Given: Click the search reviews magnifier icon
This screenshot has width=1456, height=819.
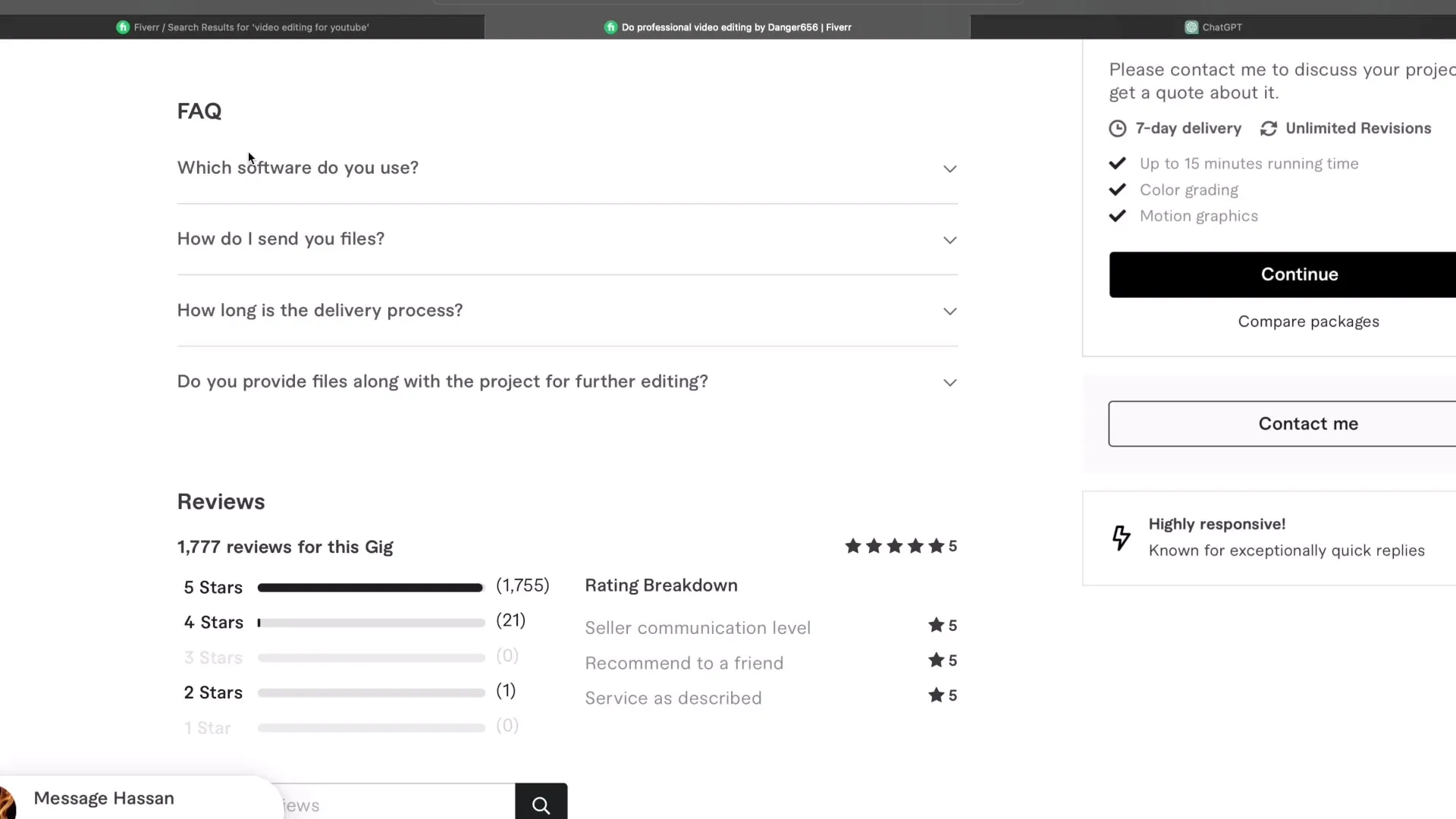Looking at the screenshot, I should point(541,805).
